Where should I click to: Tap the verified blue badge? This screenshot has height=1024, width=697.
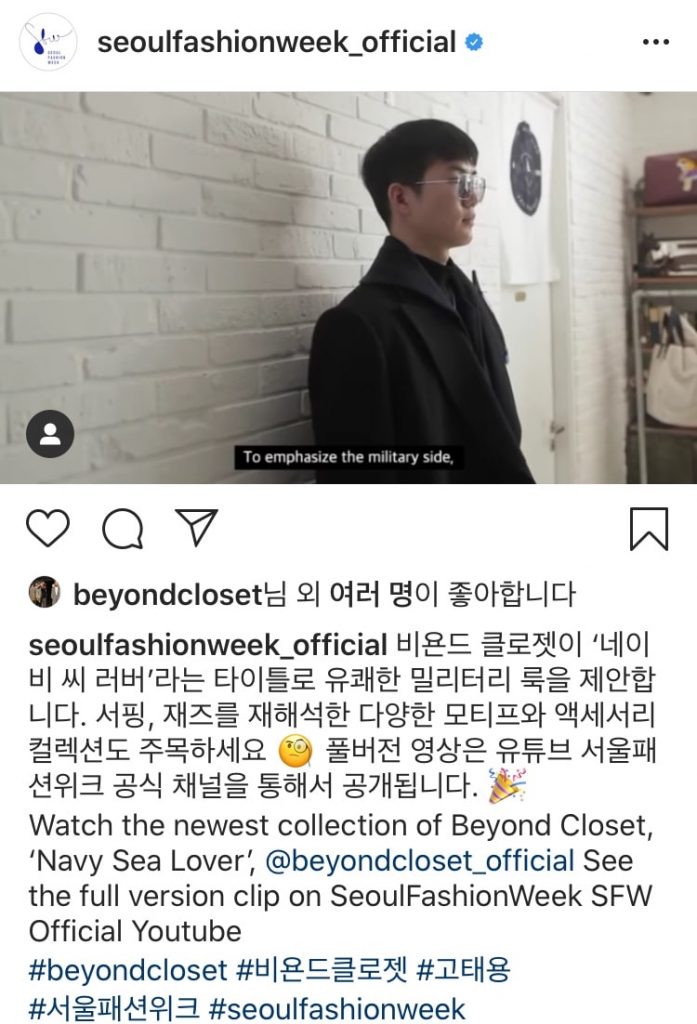[x=474, y=42]
